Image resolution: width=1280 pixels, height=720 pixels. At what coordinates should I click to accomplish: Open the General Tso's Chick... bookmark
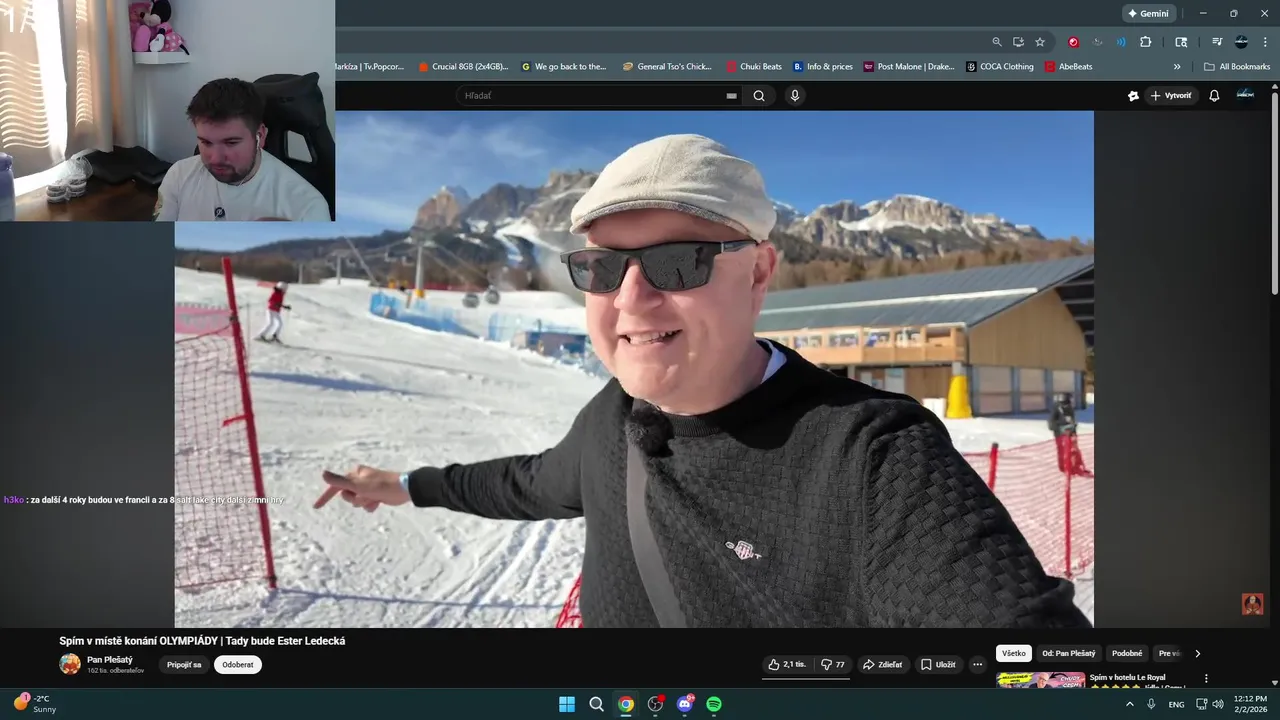pyautogui.click(x=667, y=67)
